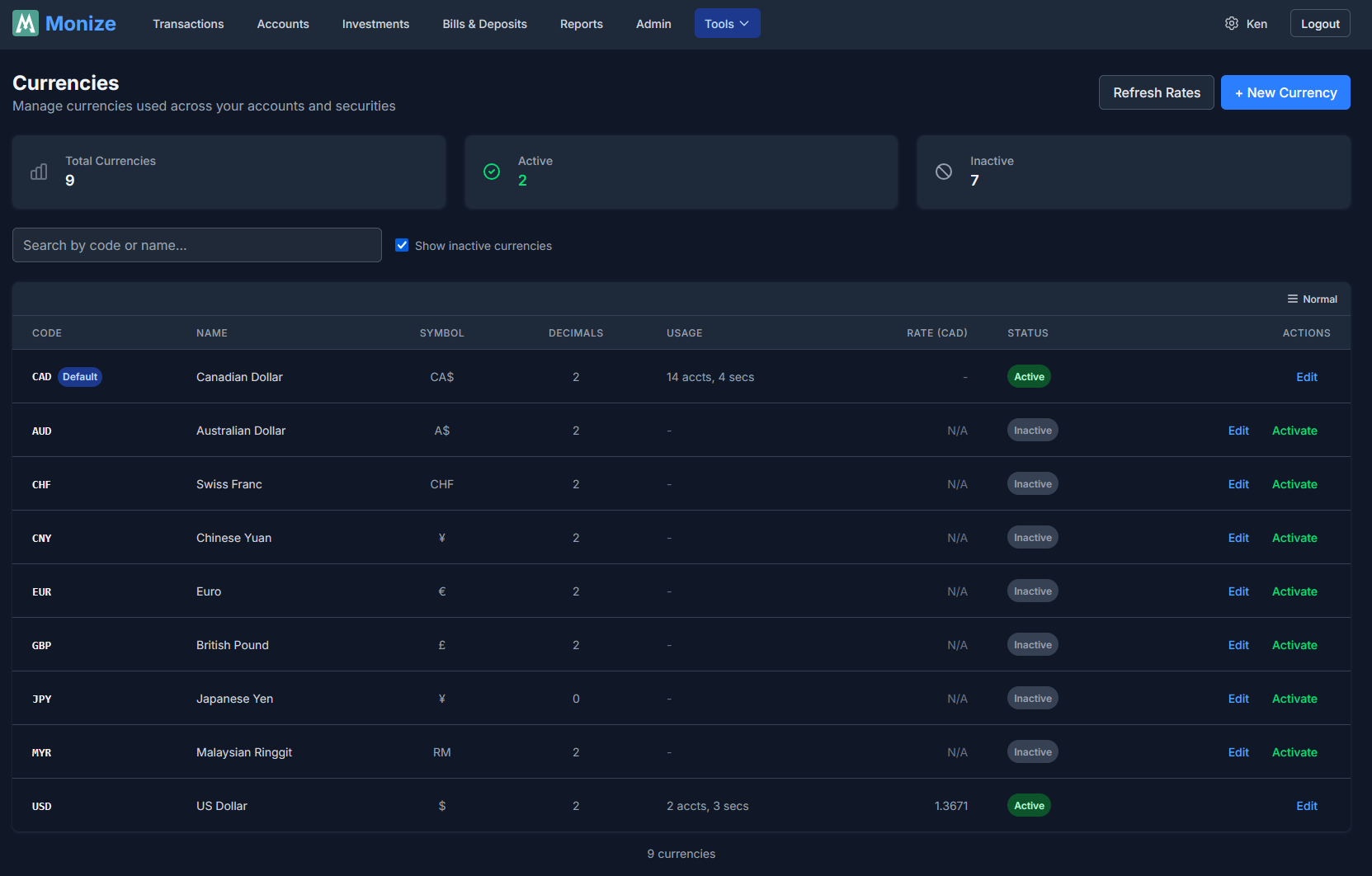The width and height of the screenshot is (1372, 876).
Task: Open the Transactions menu item
Action: click(x=188, y=24)
